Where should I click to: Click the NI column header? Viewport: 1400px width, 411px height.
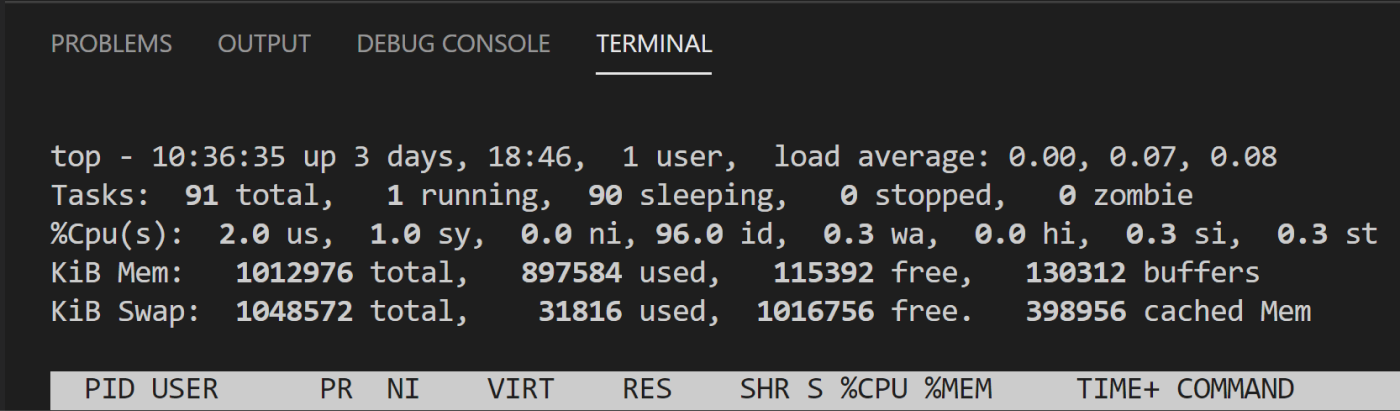click(x=403, y=388)
